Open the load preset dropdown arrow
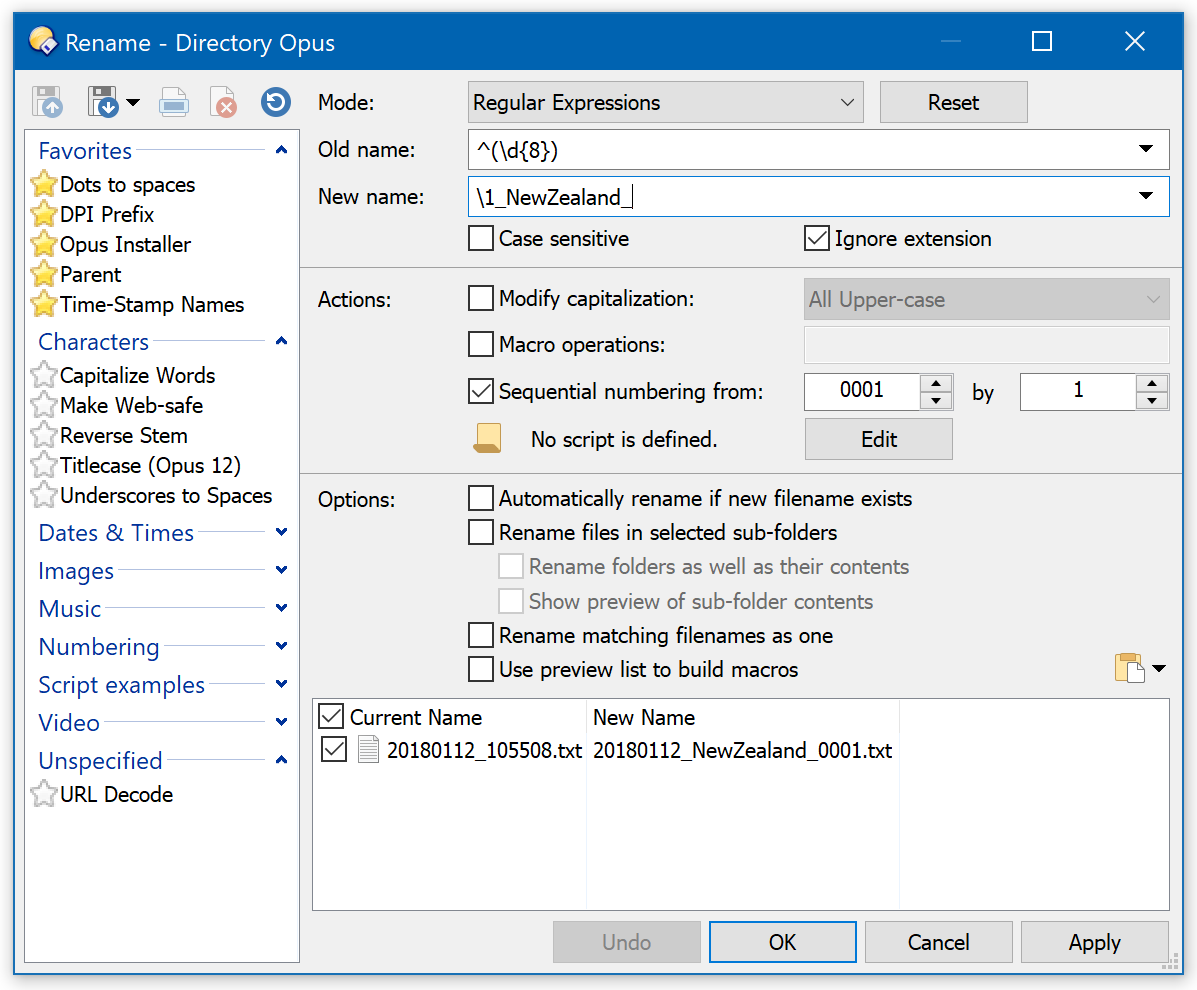 (133, 102)
